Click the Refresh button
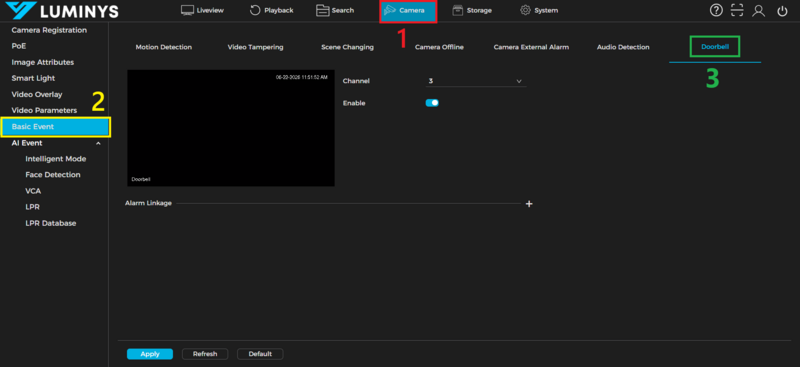Viewport: 800px width, 367px height. (205, 354)
